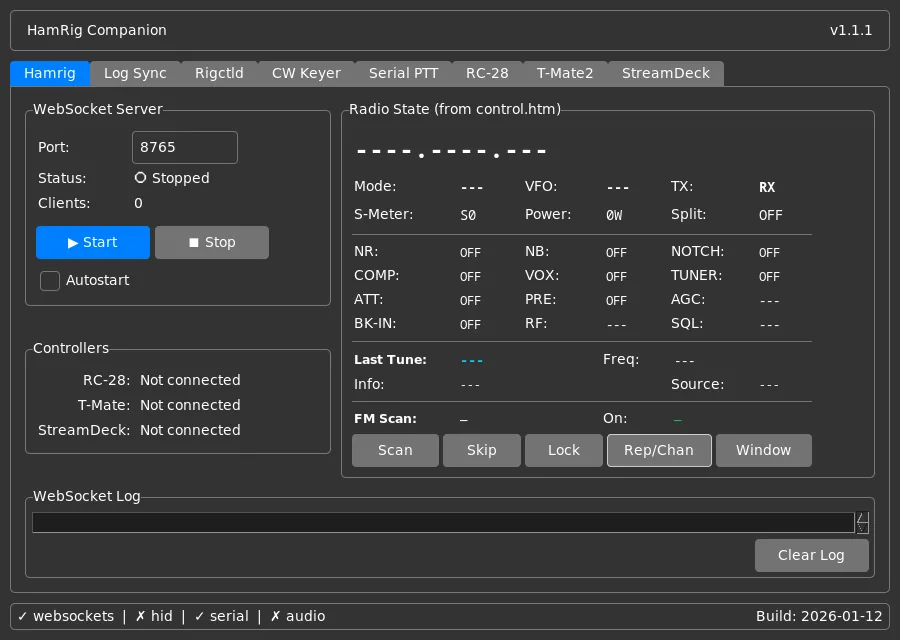This screenshot has width=900, height=640.
Task: Click the NOTCH OFF value
Action: pos(769,253)
